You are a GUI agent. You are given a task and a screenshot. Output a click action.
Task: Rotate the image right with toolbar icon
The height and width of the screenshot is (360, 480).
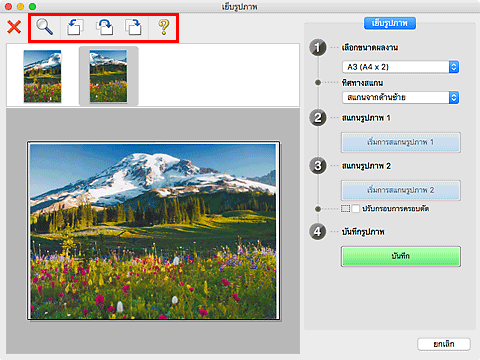pos(133,27)
